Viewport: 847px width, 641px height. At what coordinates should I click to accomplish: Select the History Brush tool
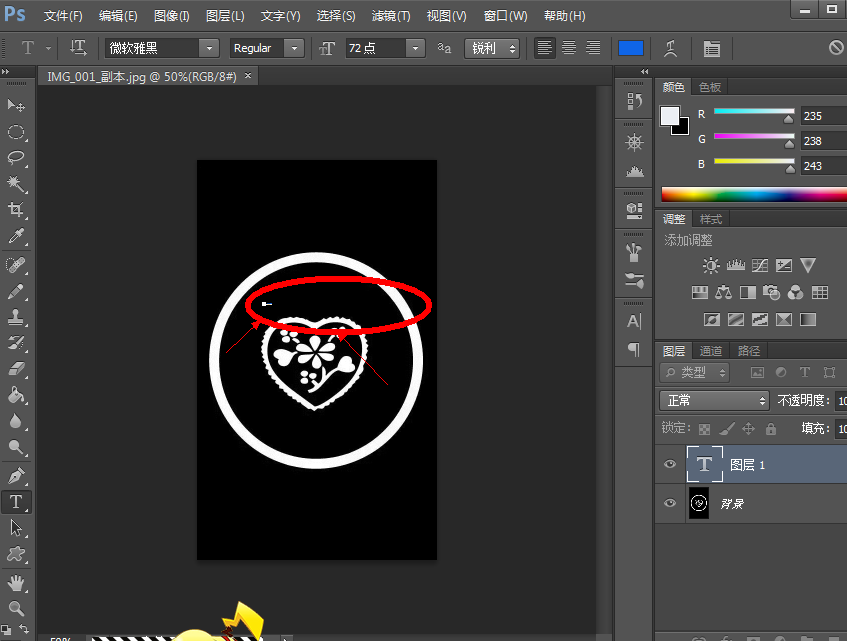tap(16, 343)
